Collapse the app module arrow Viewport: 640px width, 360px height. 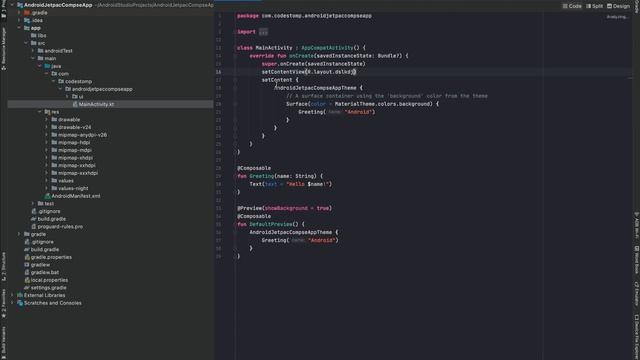[x=19, y=28]
